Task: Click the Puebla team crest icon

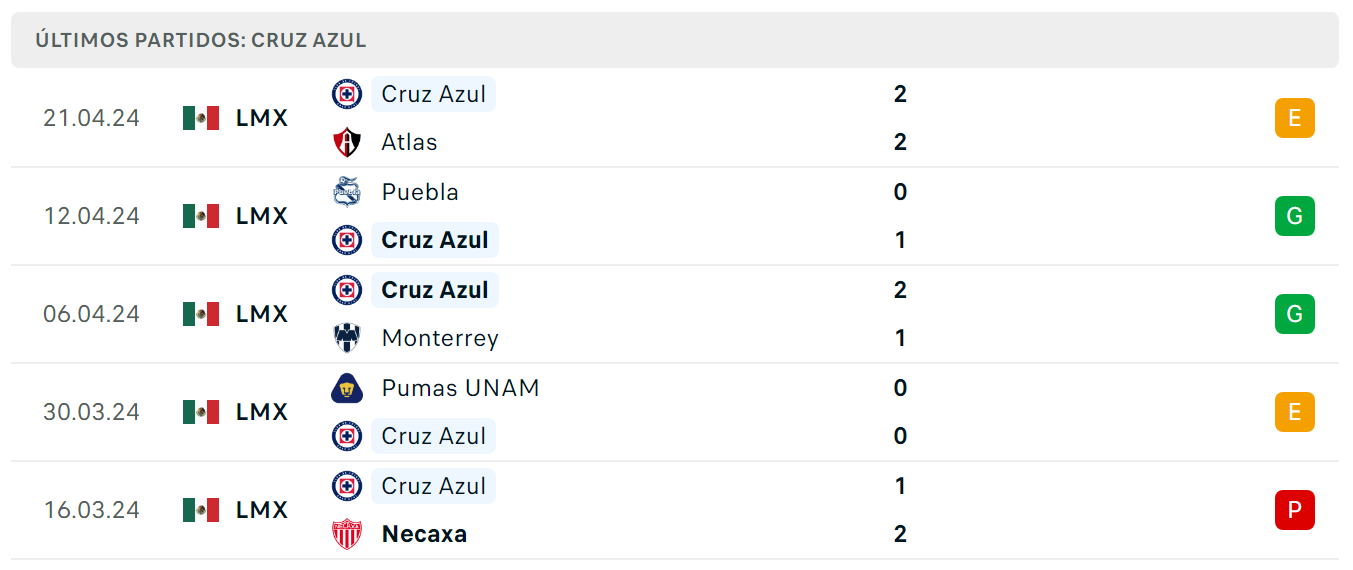Action: coord(347,191)
